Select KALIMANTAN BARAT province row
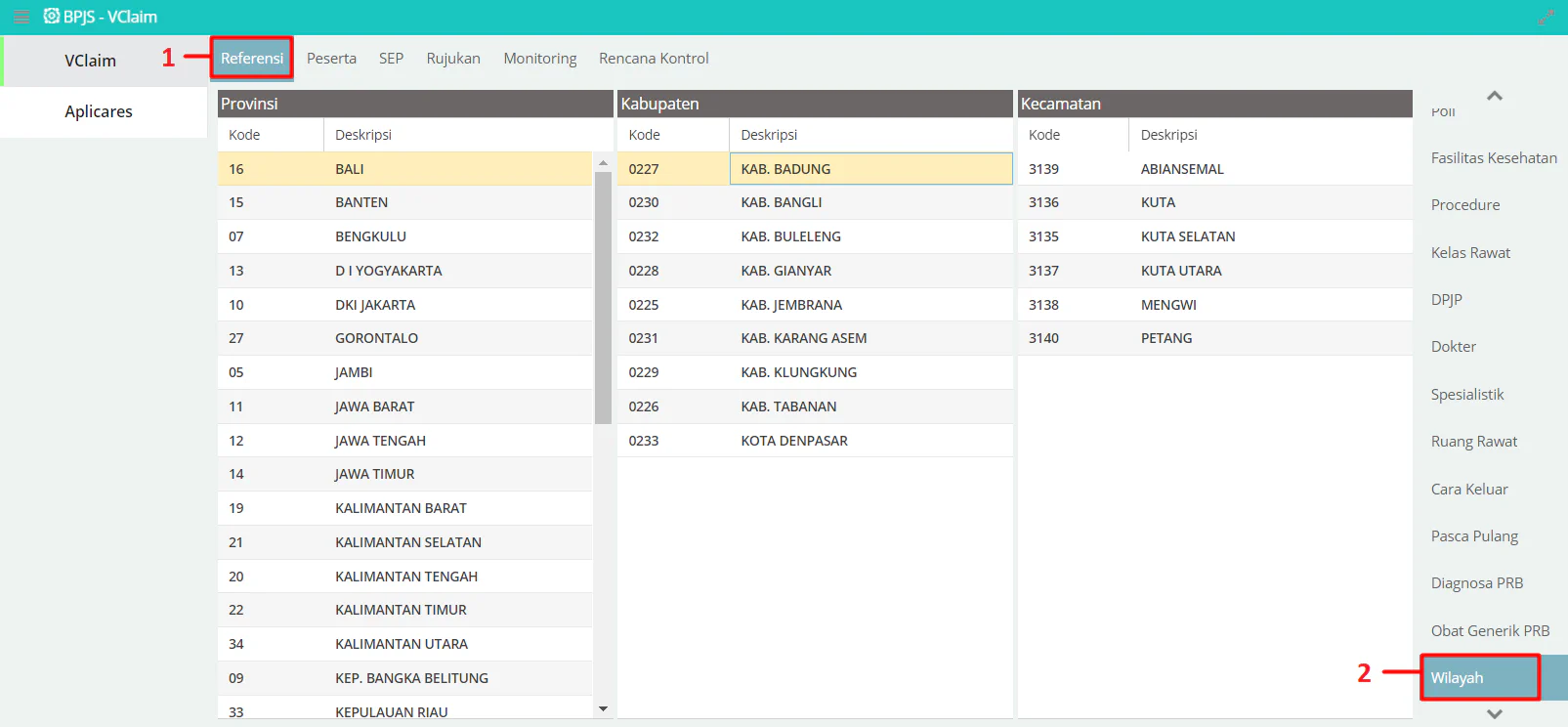1568x727 pixels. [x=405, y=508]
